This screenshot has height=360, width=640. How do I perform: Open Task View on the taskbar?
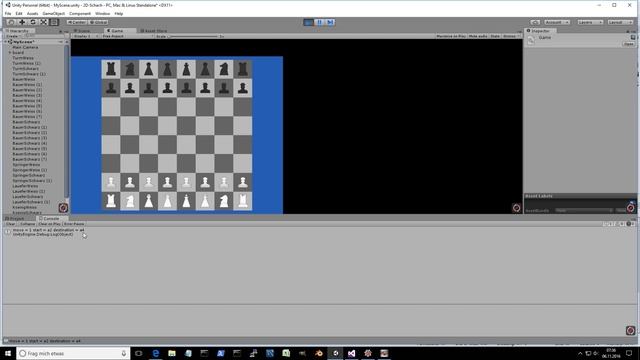pos(139,353)
